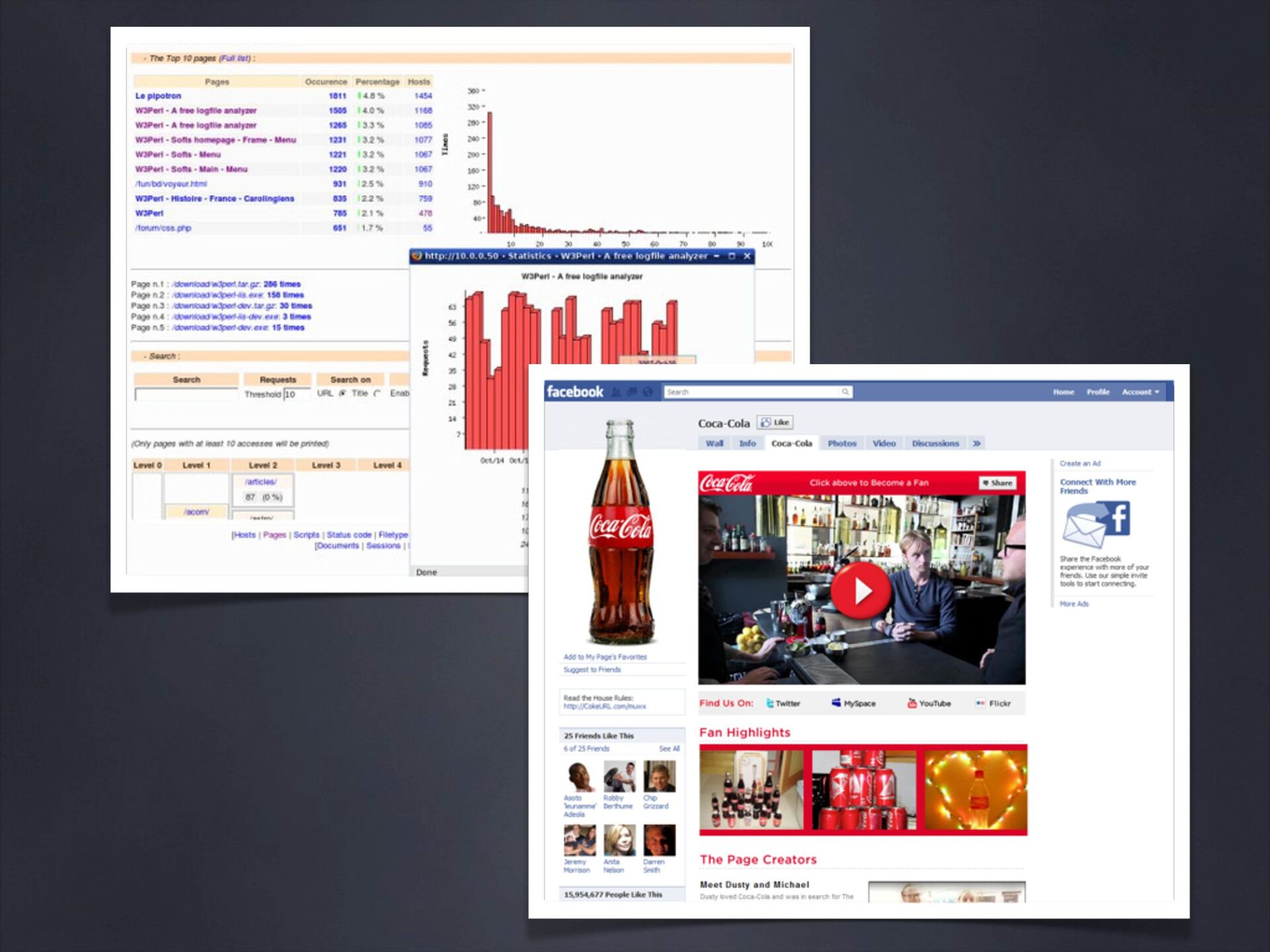
Task: Open the Discussions tab
Action: pyautogui.click(x=935, y=444)
